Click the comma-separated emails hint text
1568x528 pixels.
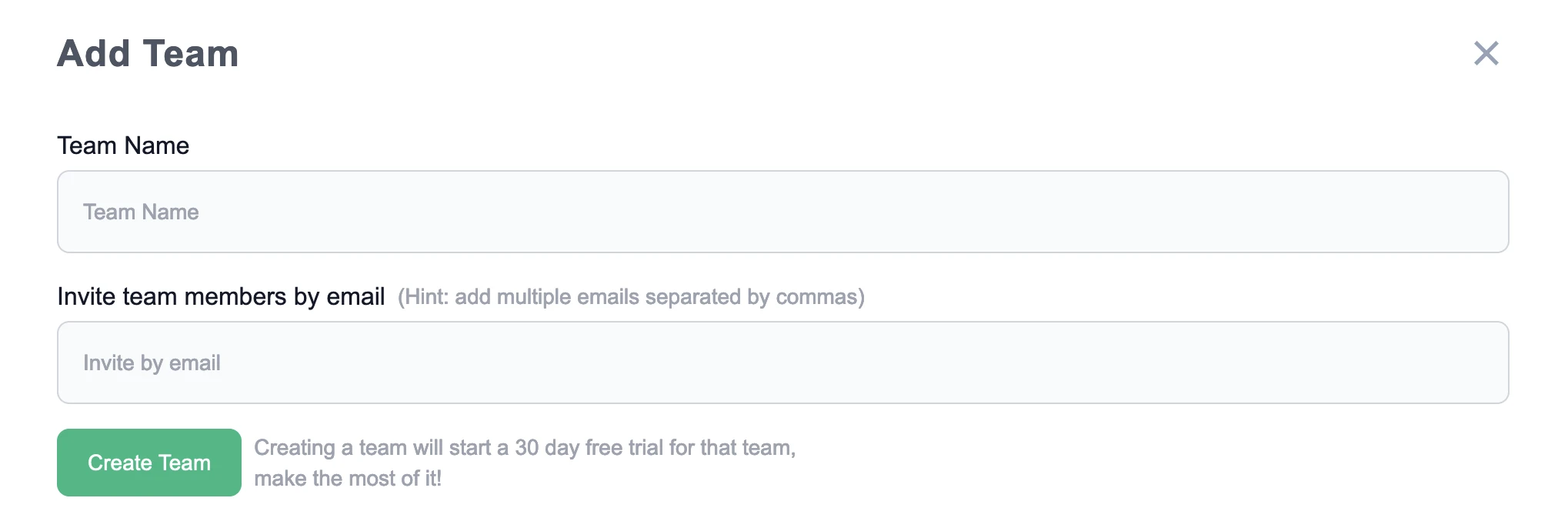[631, 296]
